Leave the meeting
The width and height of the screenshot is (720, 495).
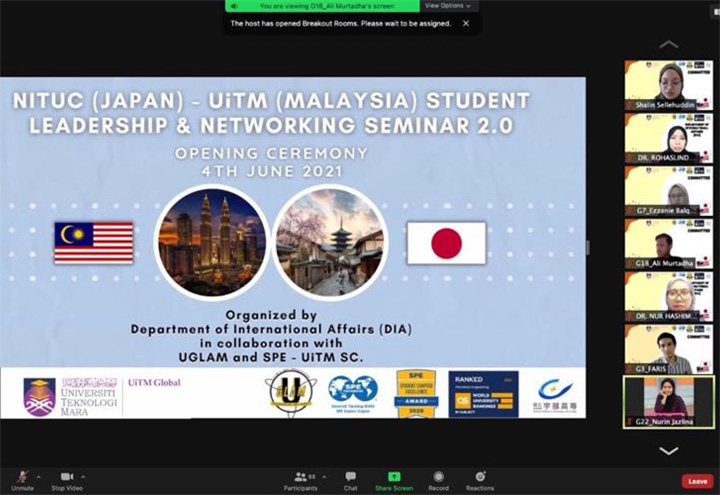[697, 481]
